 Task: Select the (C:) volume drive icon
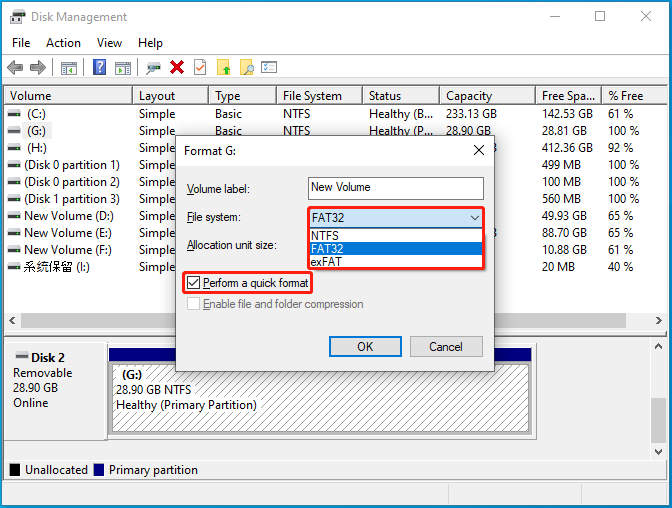point(14,114)
